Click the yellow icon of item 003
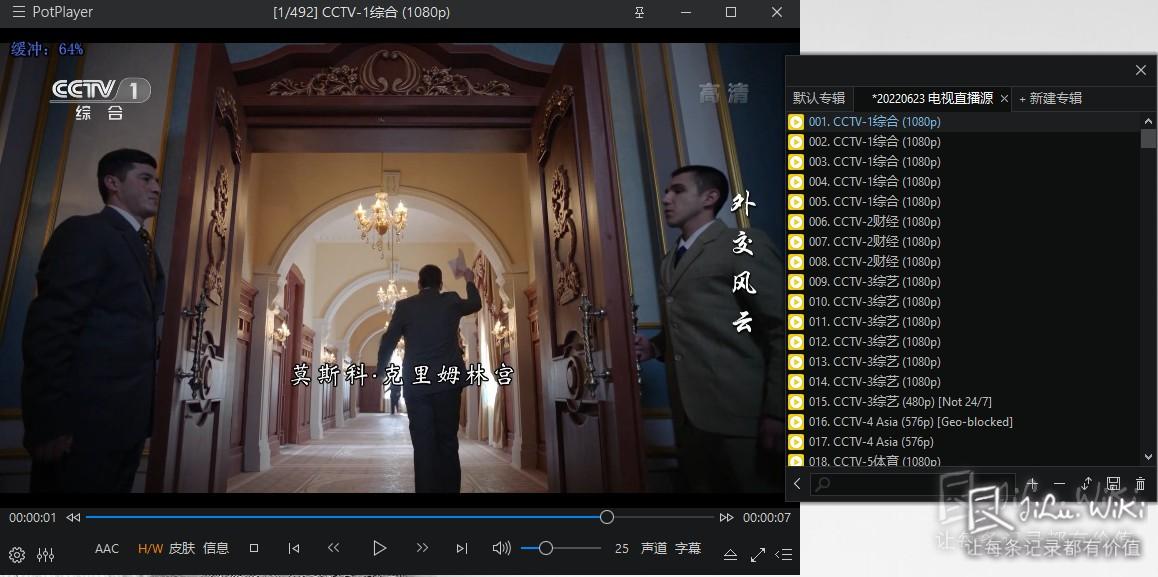Image resolution: width=1158 pixels, height=577 pixels. (x=796, y=162)
